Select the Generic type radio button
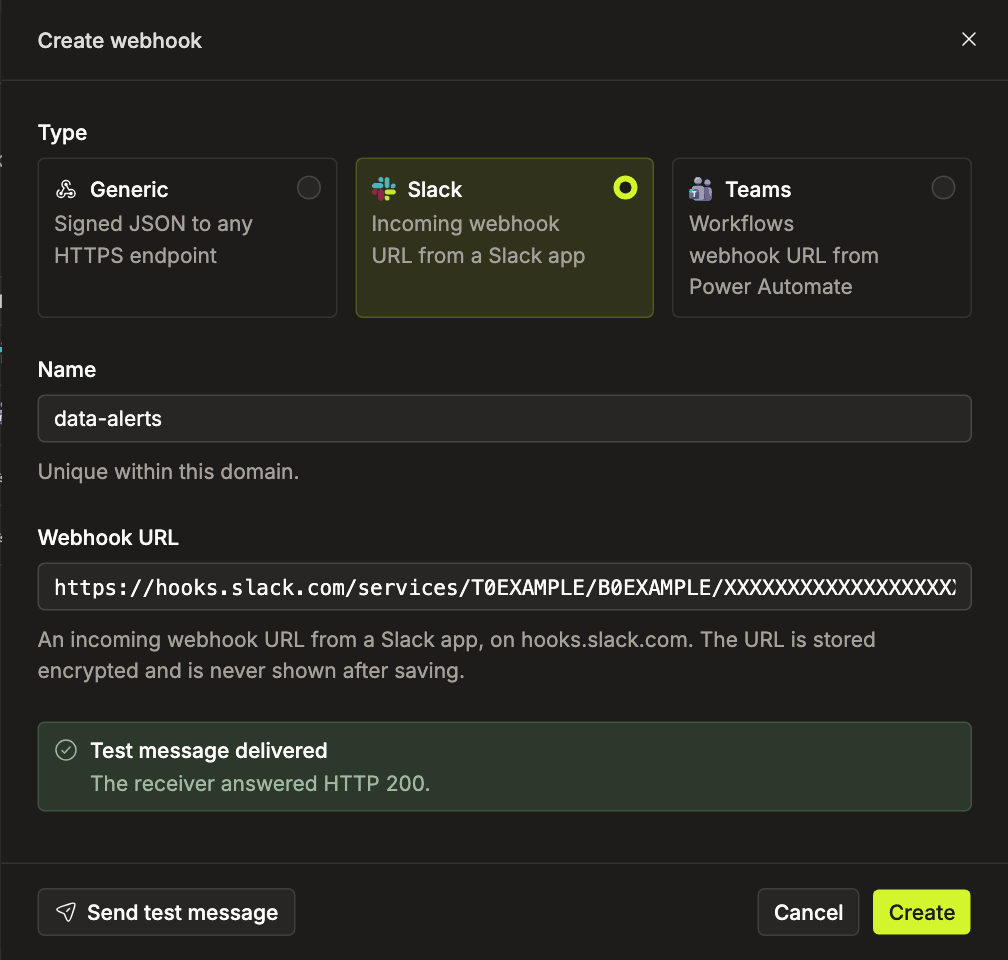The image size is (1008, 960). [309, 188]
